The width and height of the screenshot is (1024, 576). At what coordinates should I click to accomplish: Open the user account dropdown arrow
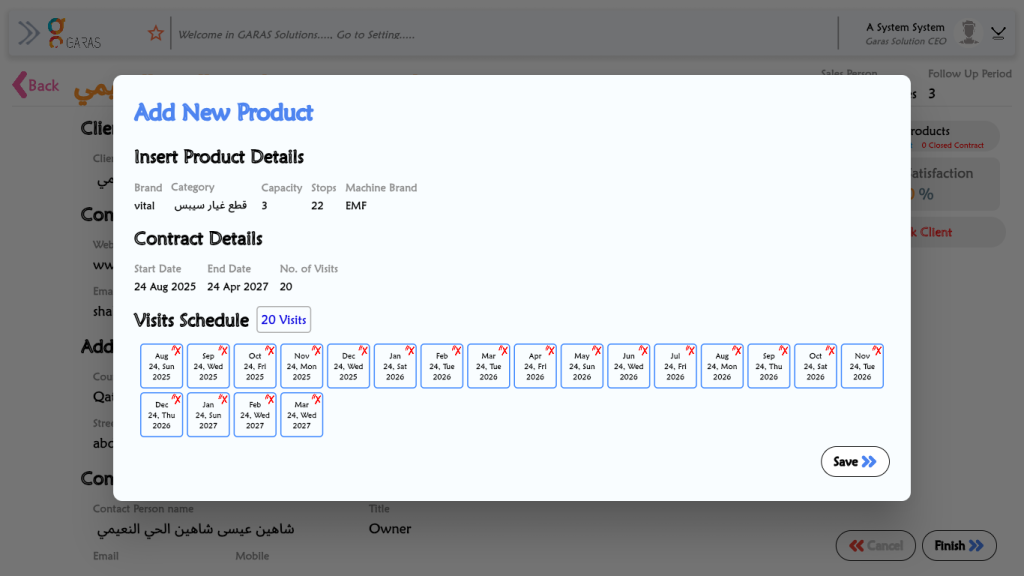998,33
